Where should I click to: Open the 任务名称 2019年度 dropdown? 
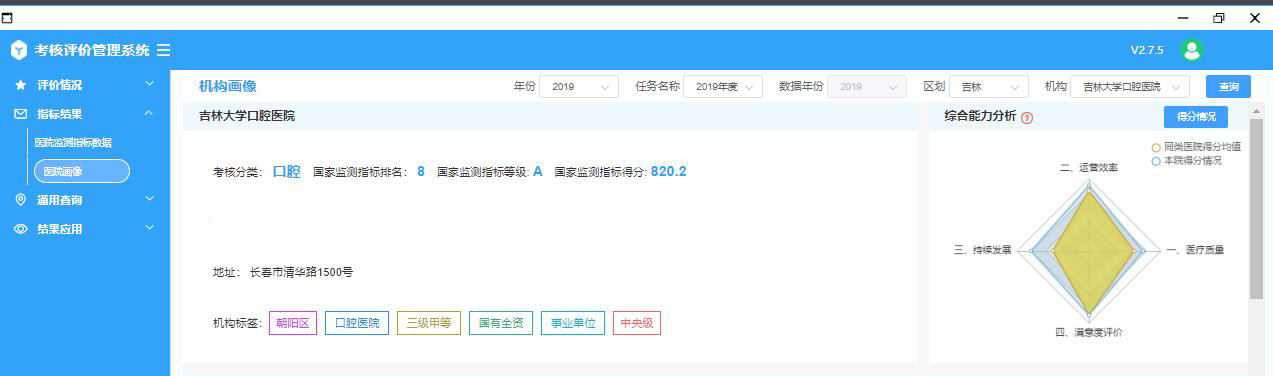click(723, 87)
